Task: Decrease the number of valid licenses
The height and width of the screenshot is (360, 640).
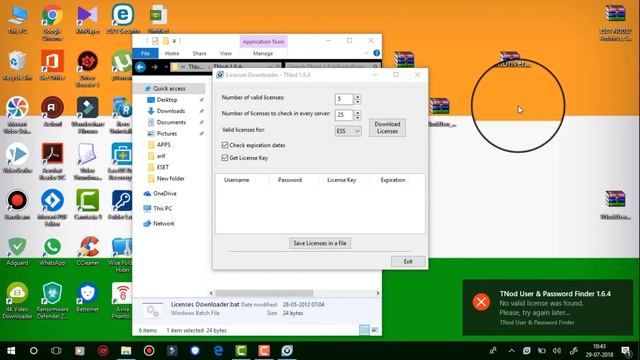Action: click(358, 102)
